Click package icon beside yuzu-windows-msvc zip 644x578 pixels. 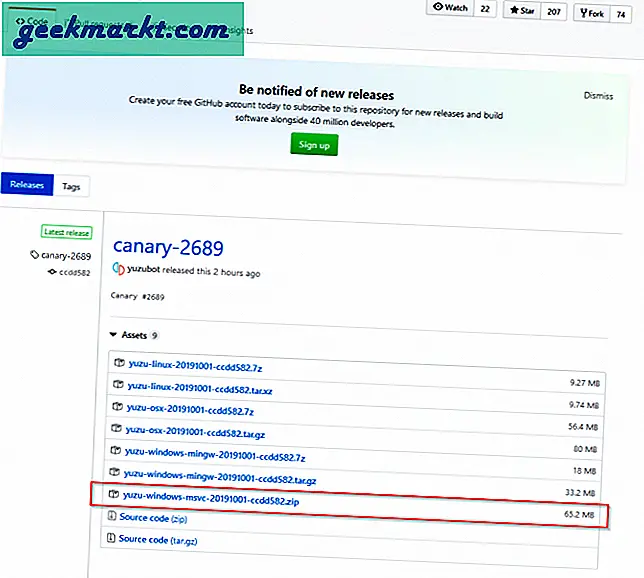pyautogui.click(x=113, y=495)
